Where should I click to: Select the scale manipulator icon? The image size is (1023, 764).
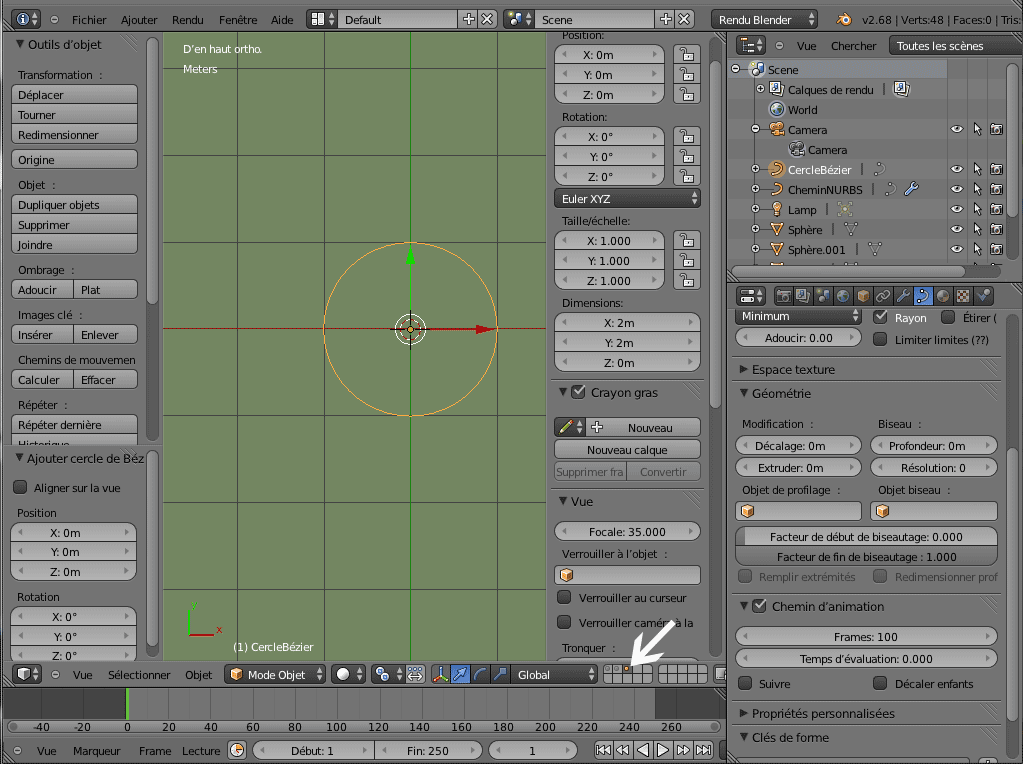[x=500, y=675]
